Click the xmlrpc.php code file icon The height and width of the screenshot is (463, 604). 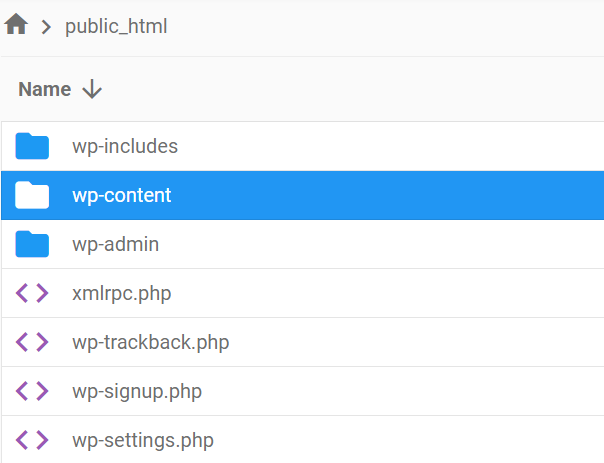point(32,293)
